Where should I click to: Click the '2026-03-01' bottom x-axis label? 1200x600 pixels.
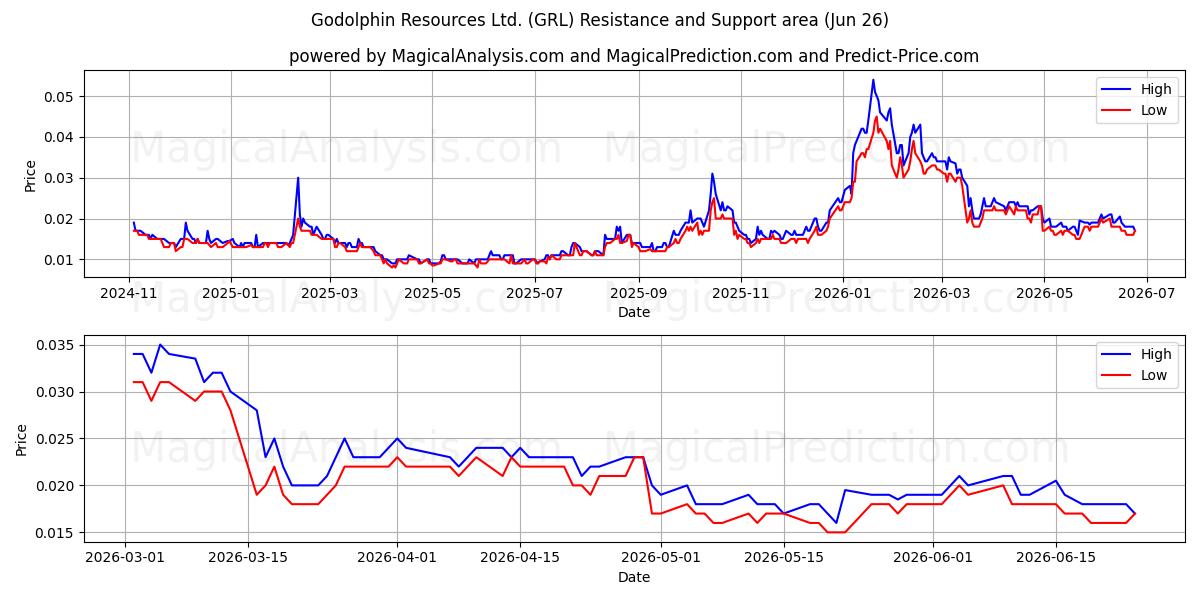(125, 558)
